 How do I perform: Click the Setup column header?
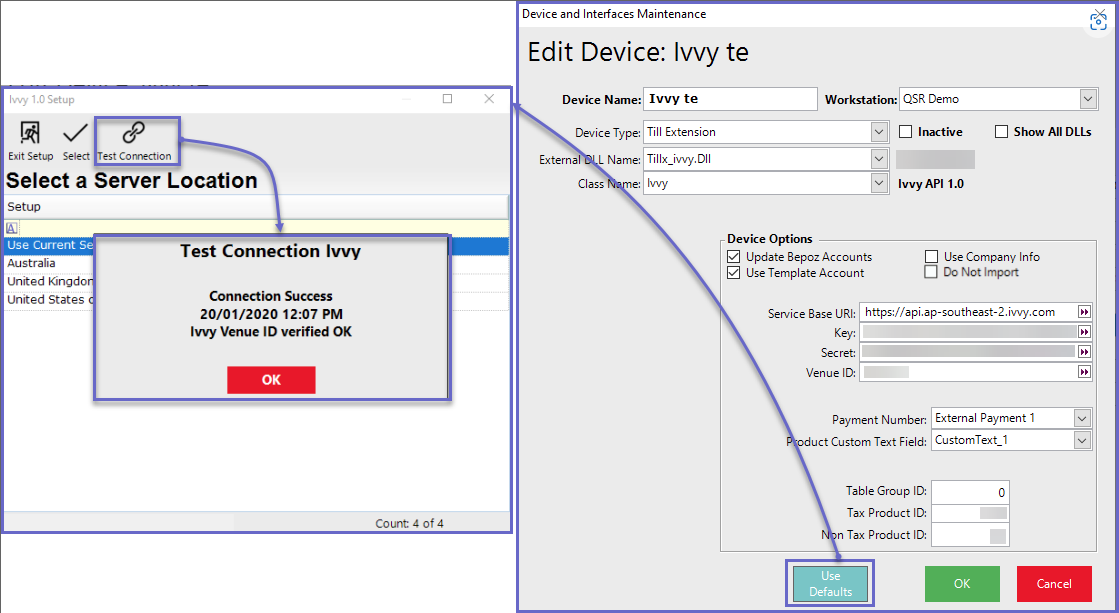tap(256, 207)
